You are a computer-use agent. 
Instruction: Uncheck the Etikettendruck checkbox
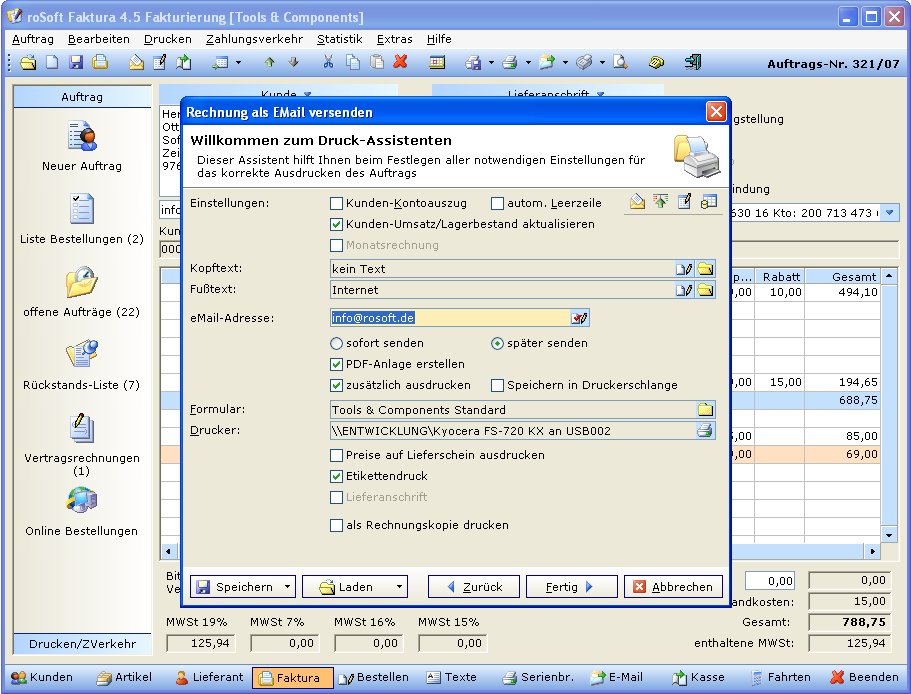point(337,476)
